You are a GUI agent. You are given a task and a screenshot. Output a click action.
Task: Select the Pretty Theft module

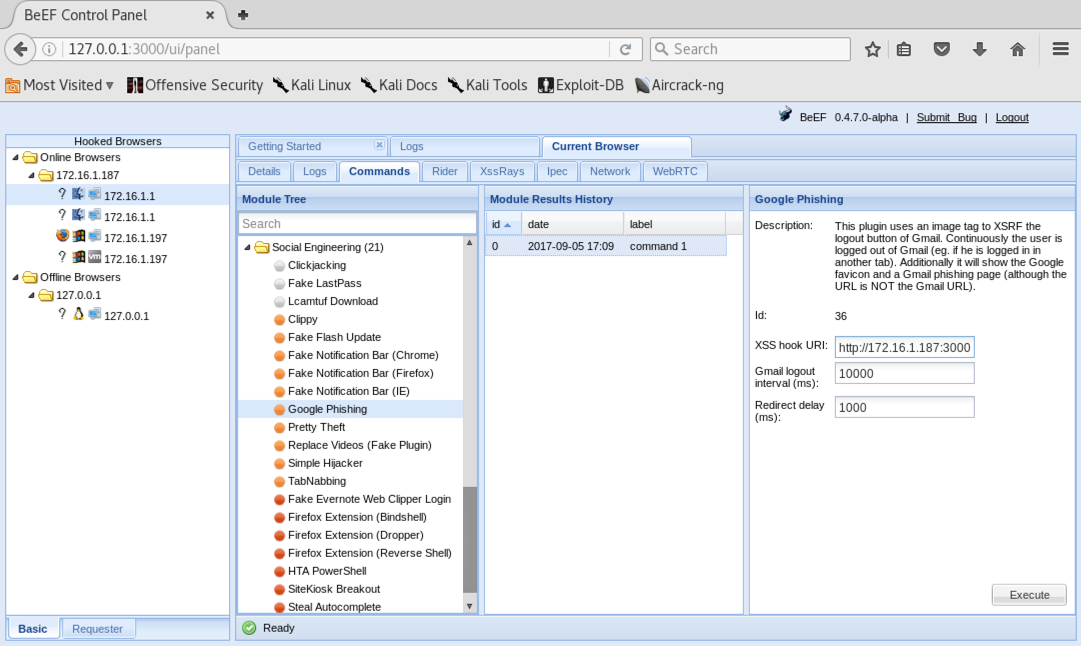coord(316,427)
